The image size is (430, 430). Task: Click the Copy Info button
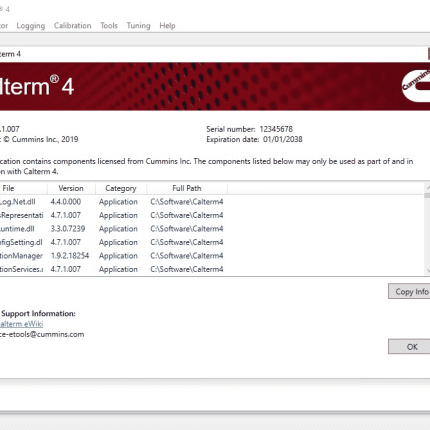[x=409, y=291]
